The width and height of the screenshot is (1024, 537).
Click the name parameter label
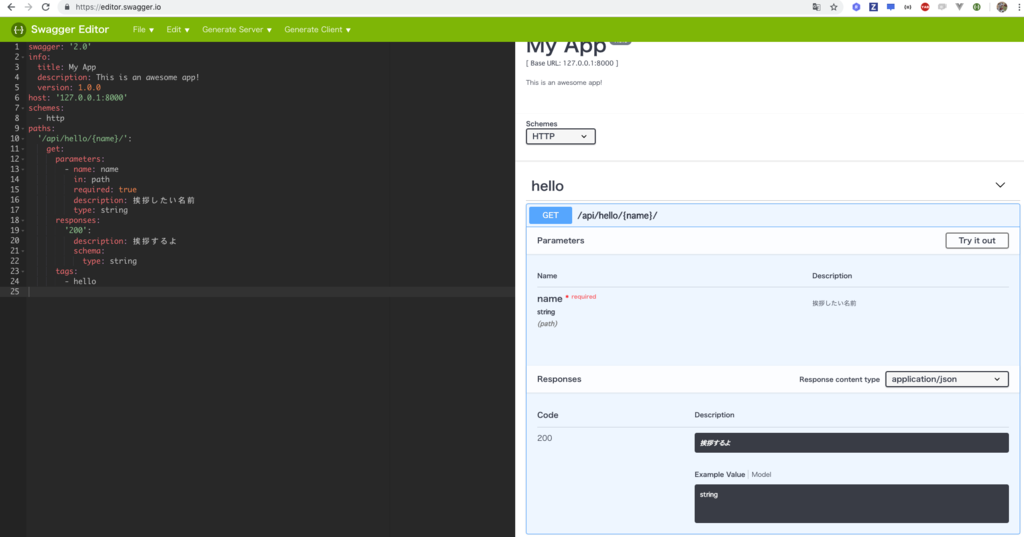[x=549, y=299]
